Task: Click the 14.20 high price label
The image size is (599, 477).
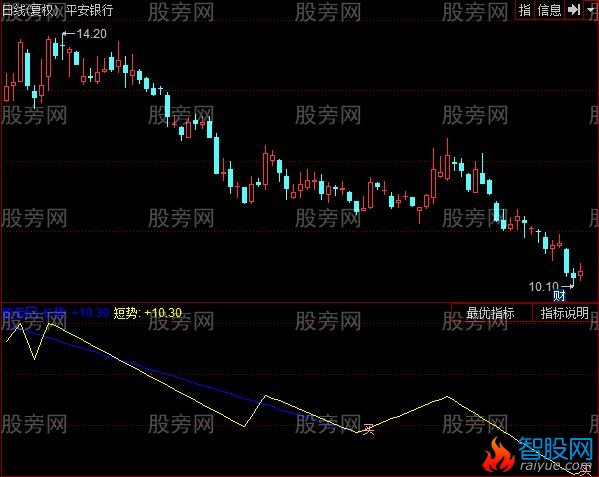Action: (x=91, y=34)
